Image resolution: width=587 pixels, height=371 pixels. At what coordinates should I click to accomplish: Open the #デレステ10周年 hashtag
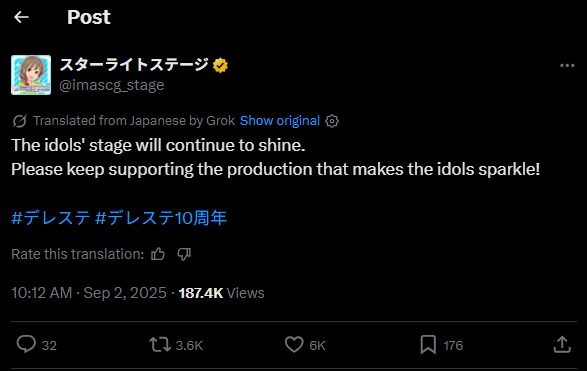(x=161, y=218)
